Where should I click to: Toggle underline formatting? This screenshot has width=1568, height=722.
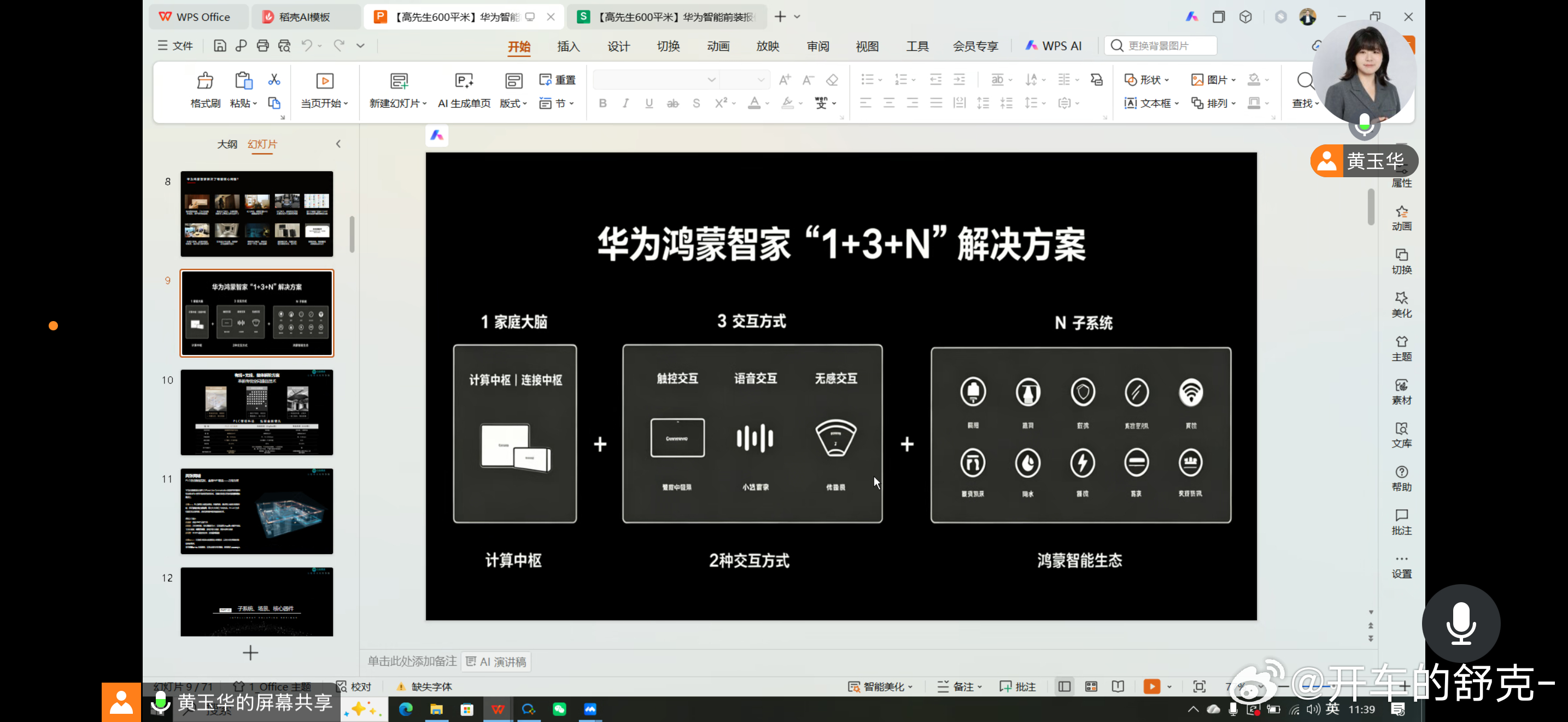649,103
